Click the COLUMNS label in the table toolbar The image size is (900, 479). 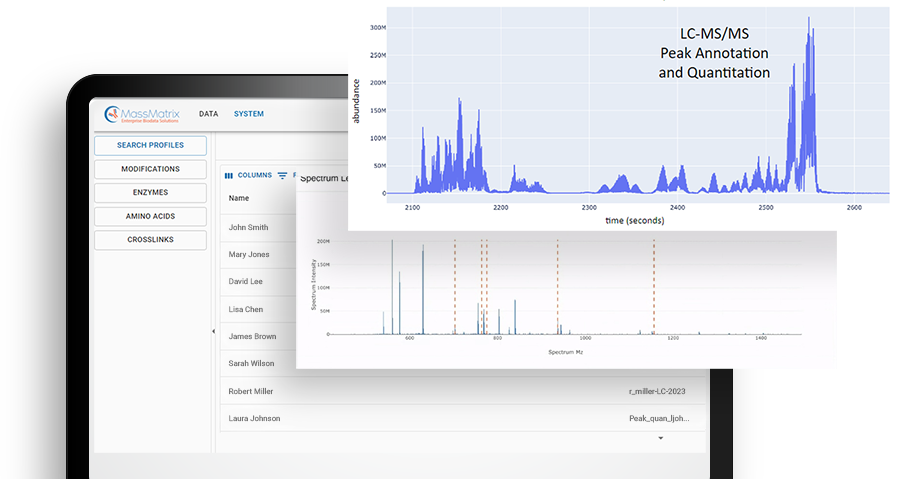tap(254, 175)
